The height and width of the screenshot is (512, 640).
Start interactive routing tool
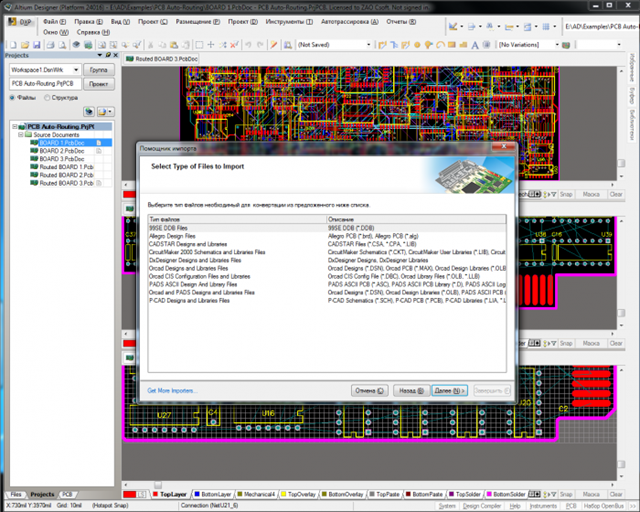coord(382,45)
